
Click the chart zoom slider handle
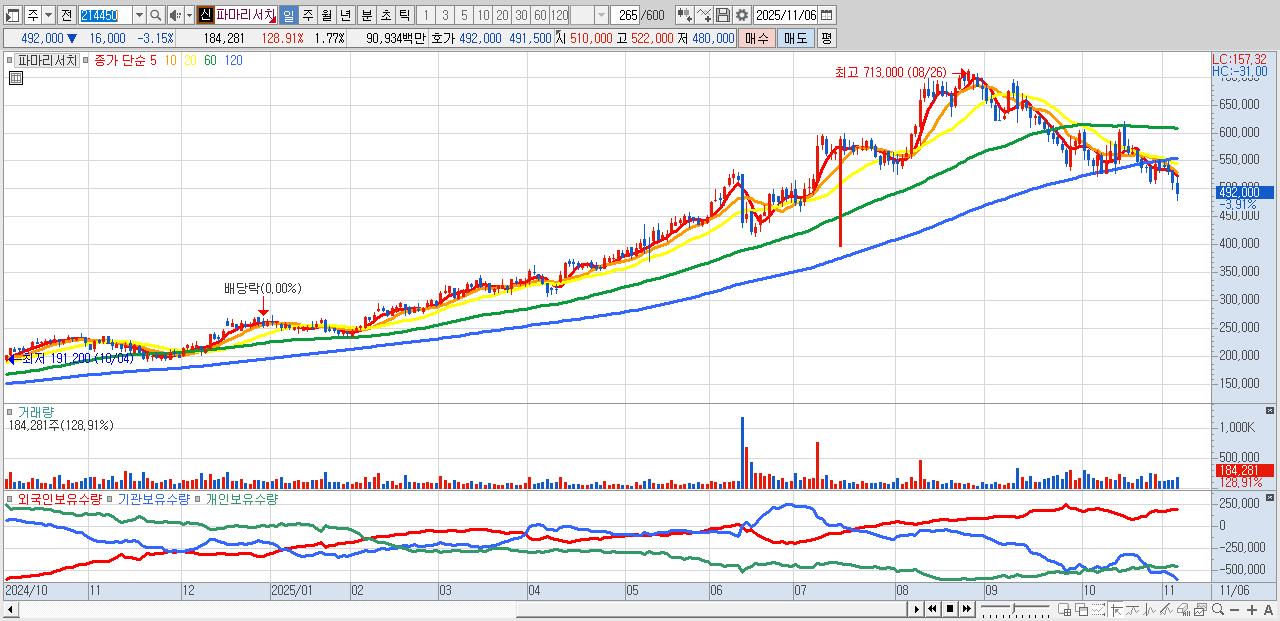point(1013,608)
